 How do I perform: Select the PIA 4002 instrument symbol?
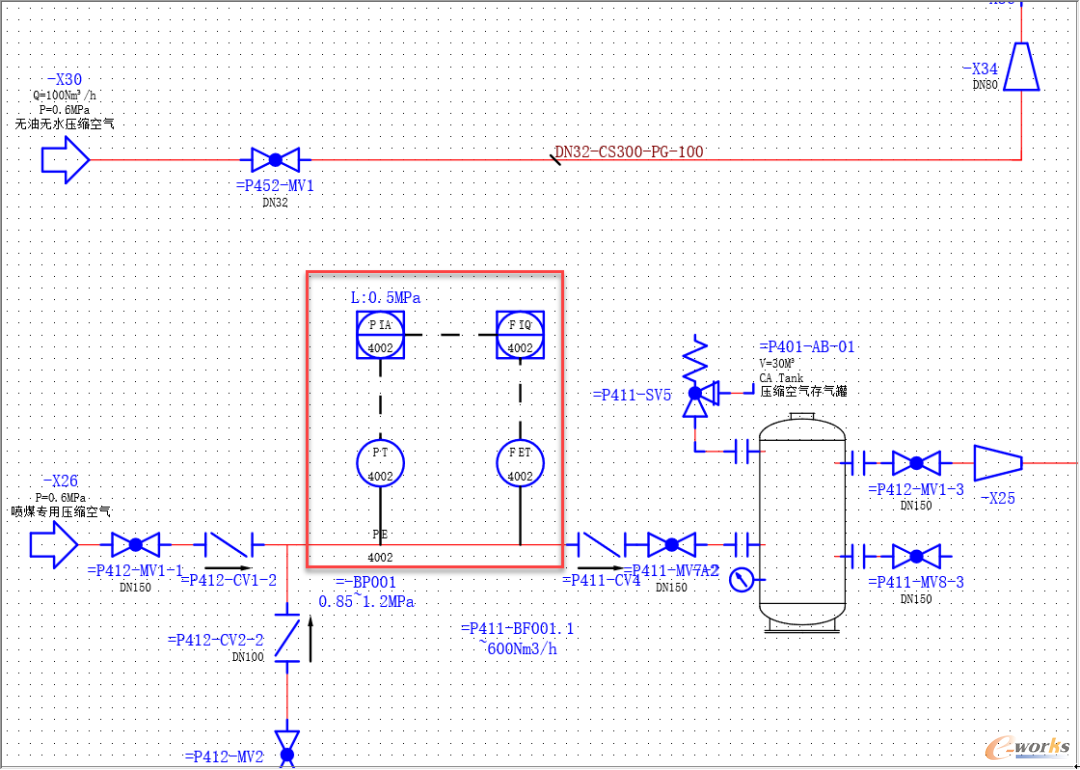click(380, 335)
